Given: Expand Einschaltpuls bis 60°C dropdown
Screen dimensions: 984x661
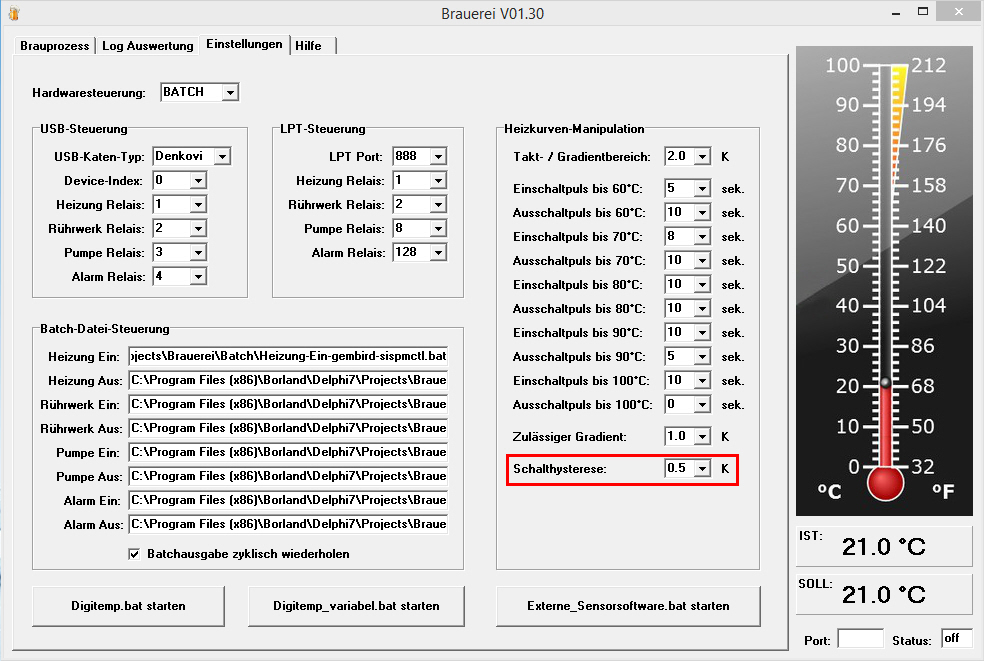Looking at the screenshot, I should pyautogui.click(x=702, y=189).
